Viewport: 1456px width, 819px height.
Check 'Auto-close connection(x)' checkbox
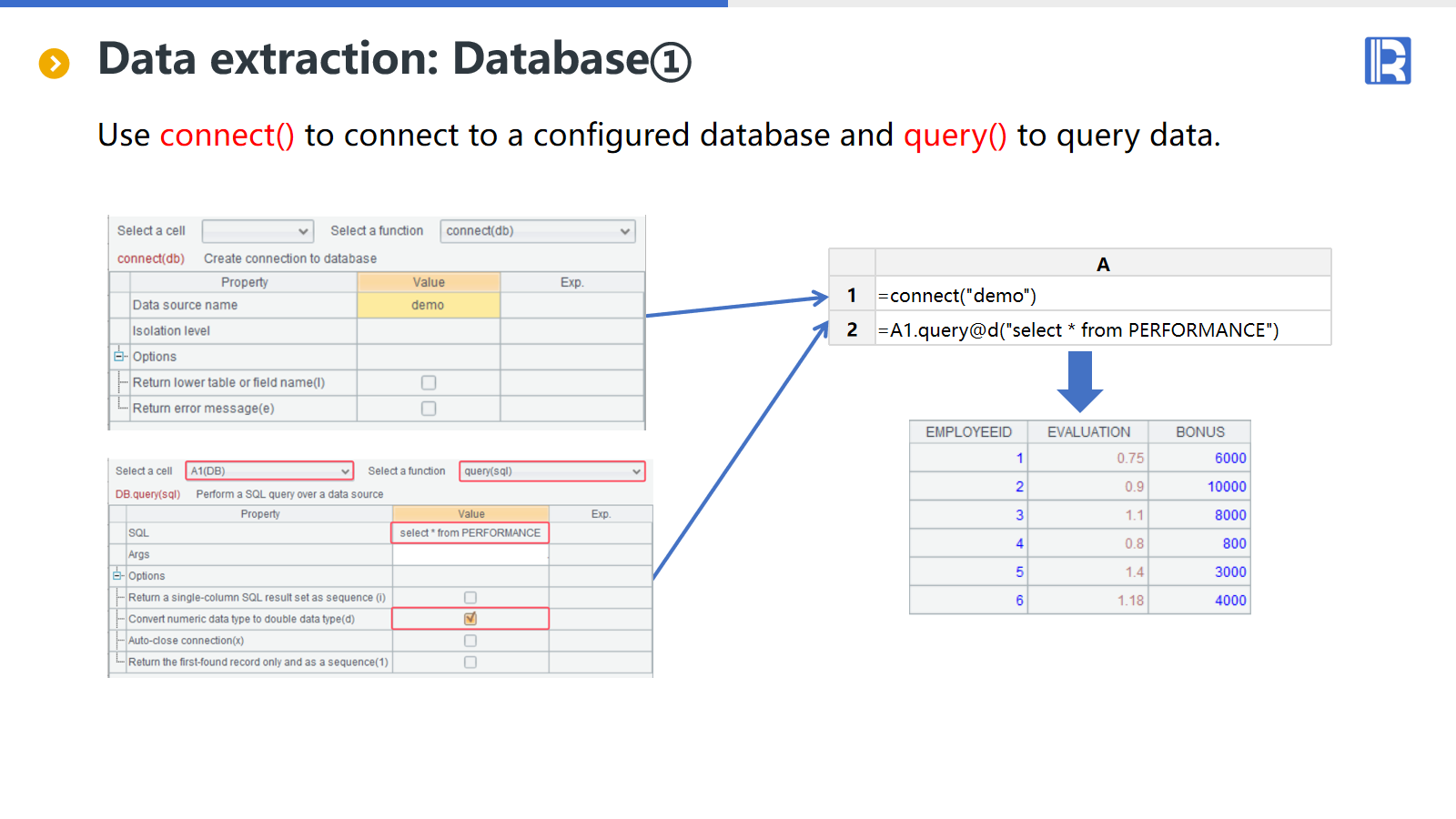[470, 641]
